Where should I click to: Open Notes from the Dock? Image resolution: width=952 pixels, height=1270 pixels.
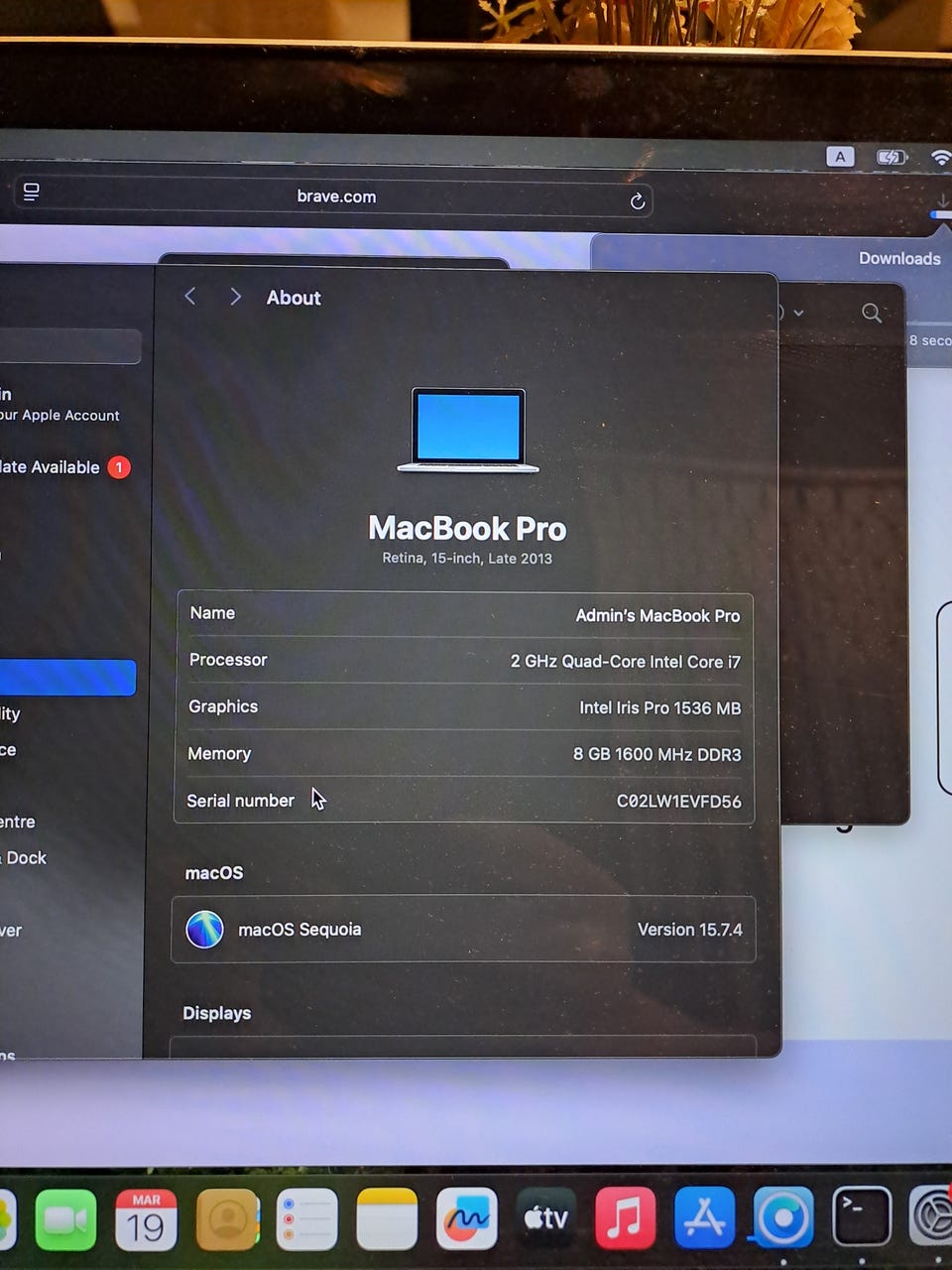pyautogui.click(x=387, y=1219)
